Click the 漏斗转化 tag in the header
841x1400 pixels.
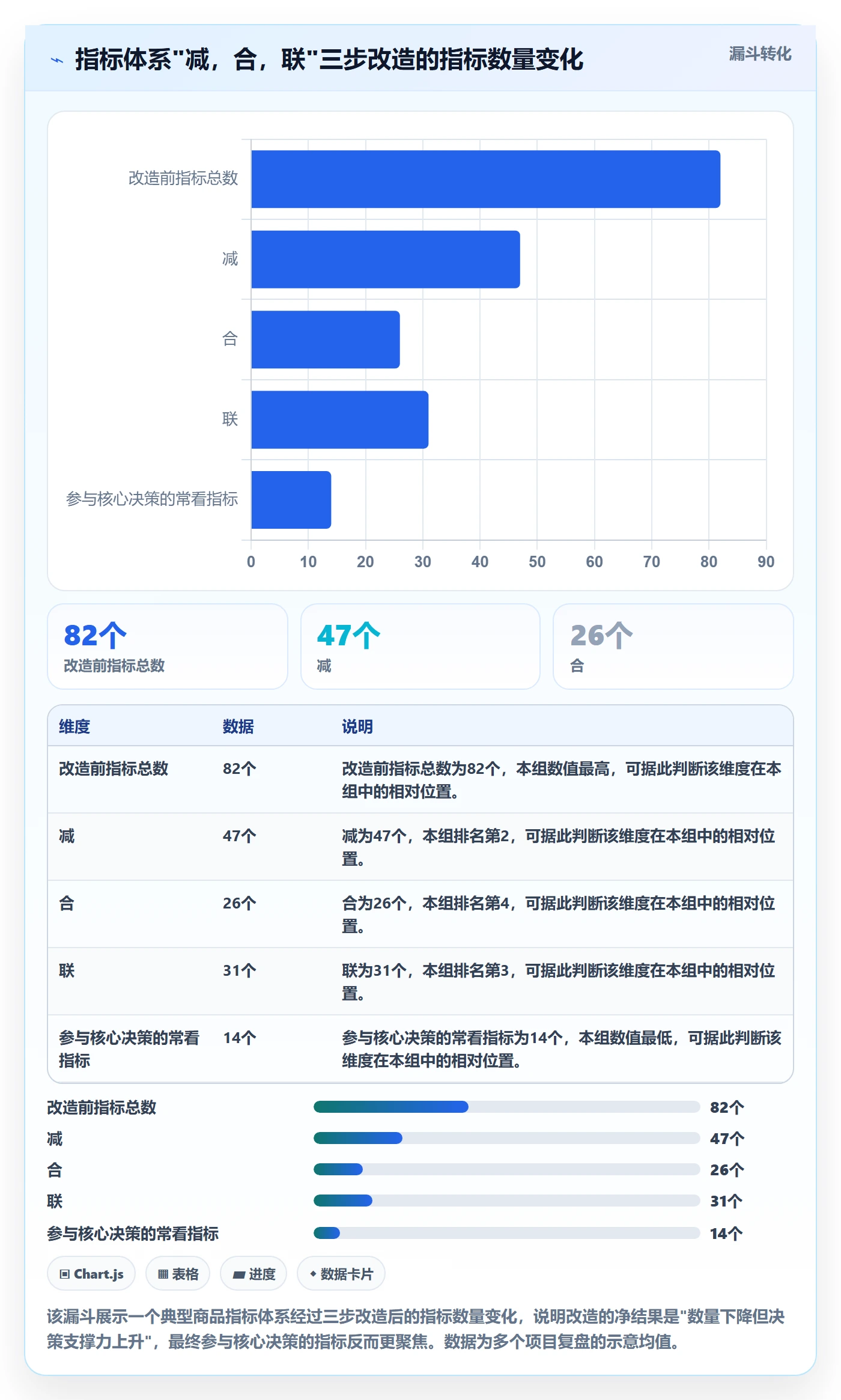[760, 54]
